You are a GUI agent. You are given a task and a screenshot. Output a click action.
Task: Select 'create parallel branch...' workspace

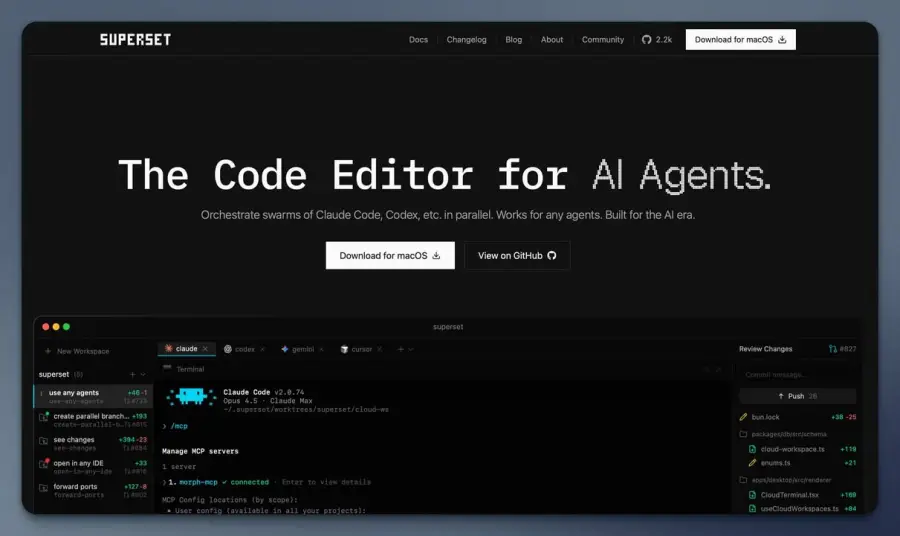point(93,420)
